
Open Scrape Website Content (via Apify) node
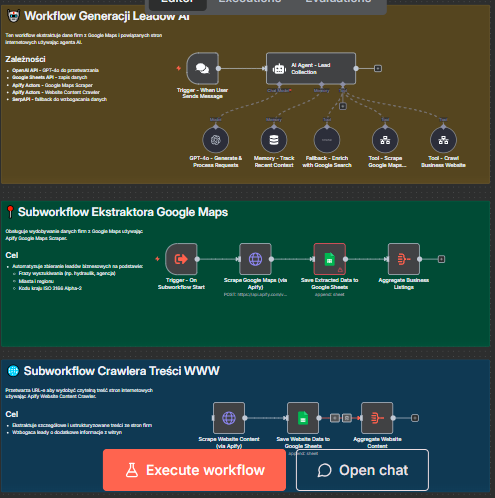click(x=229, y=418)
